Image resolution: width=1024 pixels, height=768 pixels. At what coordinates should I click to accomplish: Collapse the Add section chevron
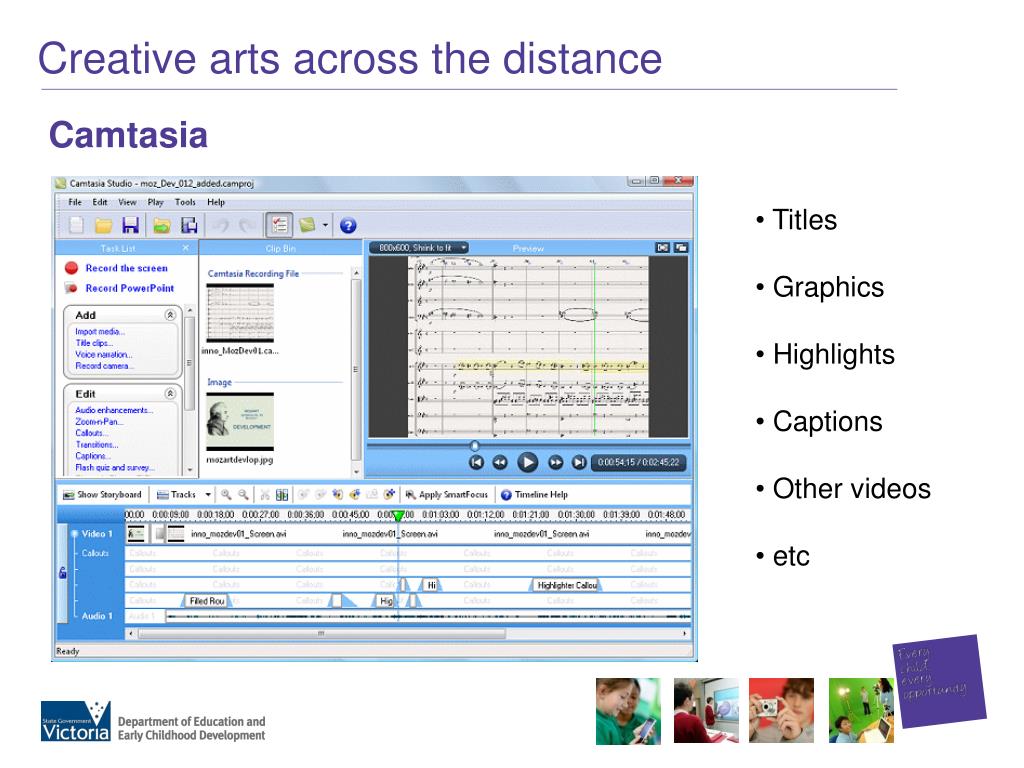(170, 315)
